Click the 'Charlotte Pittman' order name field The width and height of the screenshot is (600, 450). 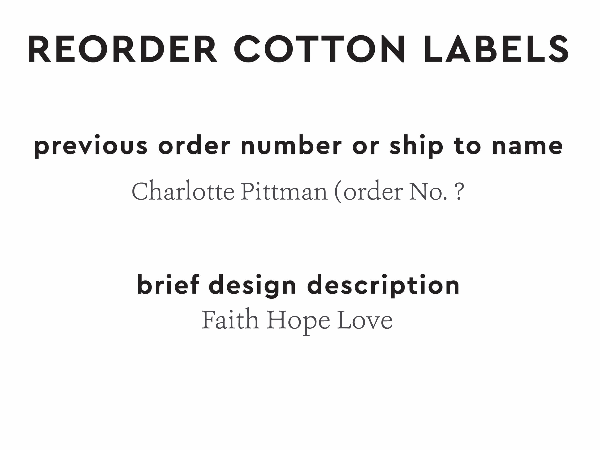point(298,191)
